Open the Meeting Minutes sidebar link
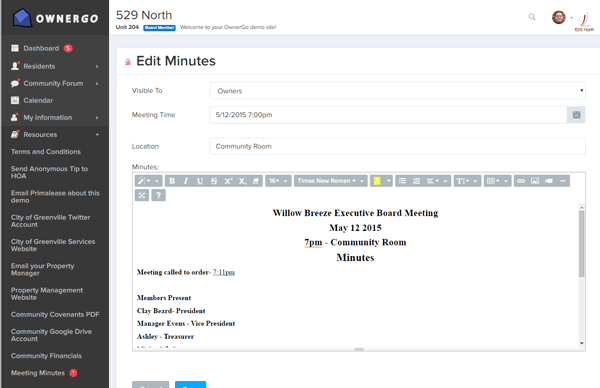 tap(38, 373)
